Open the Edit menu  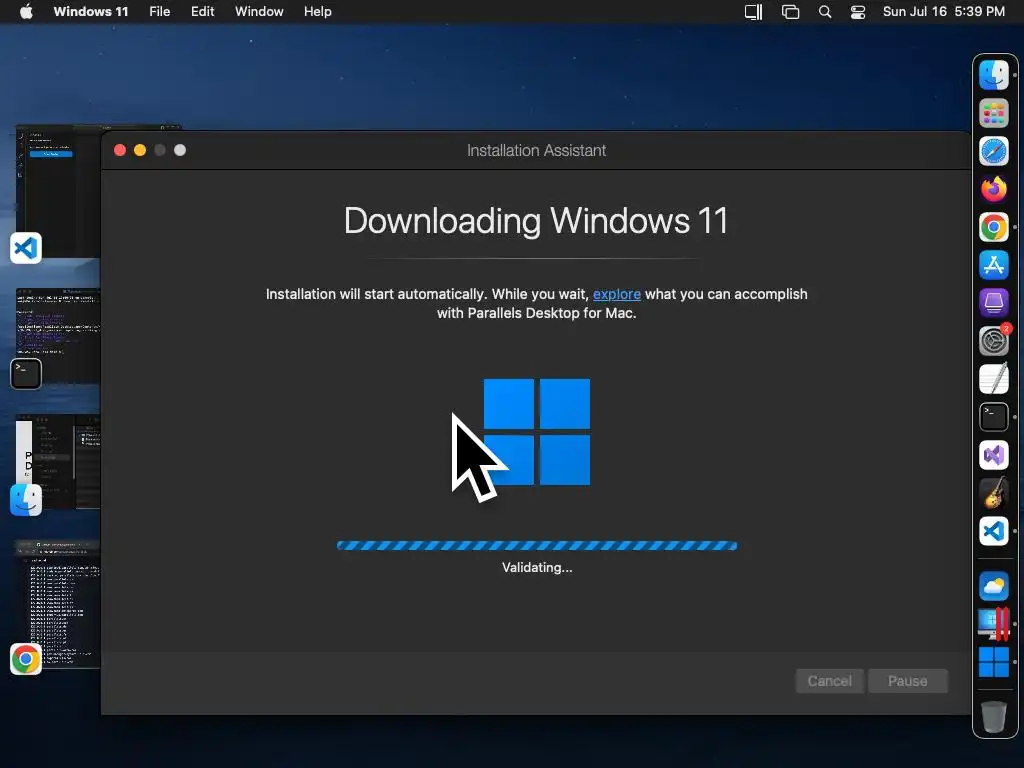[202, 12]
